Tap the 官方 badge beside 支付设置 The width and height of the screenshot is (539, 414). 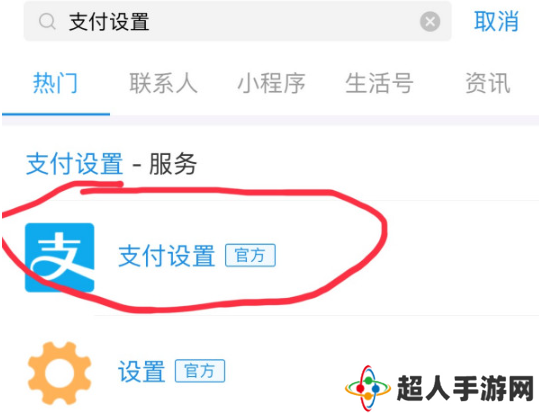pyautogui.click(x=250, y=255)
